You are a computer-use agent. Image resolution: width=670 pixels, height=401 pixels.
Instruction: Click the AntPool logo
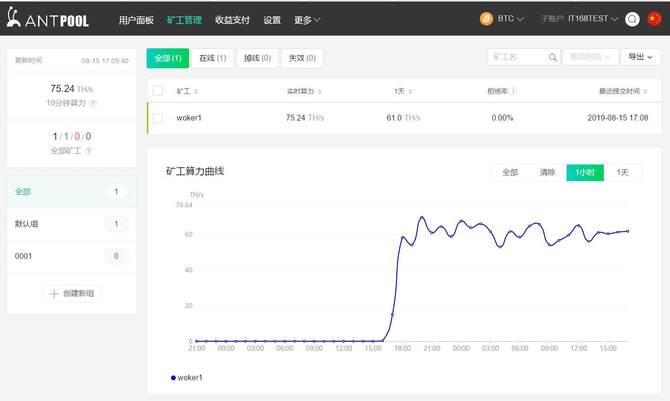[47, 18]
